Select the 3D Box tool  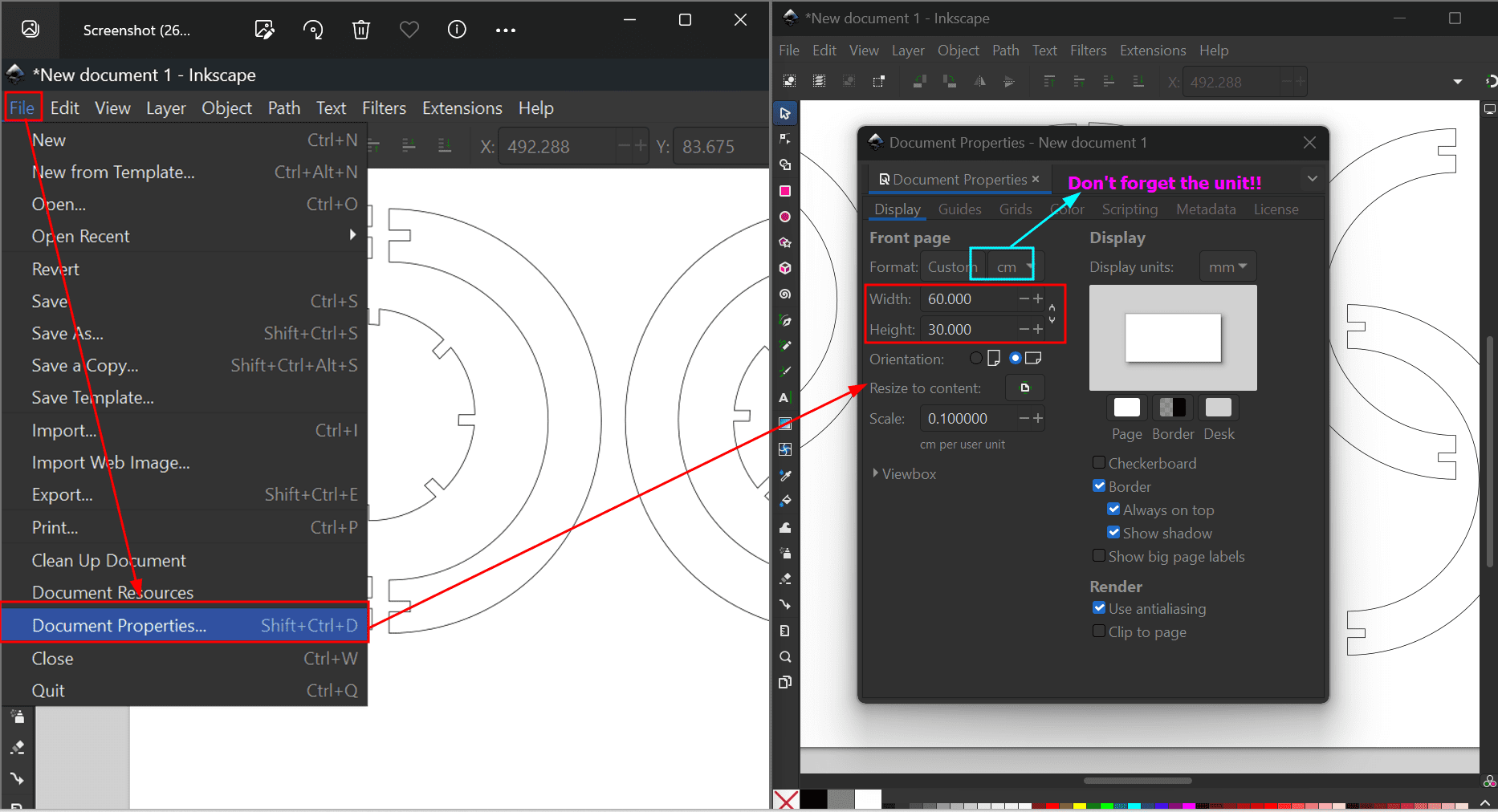click(785, 268)
